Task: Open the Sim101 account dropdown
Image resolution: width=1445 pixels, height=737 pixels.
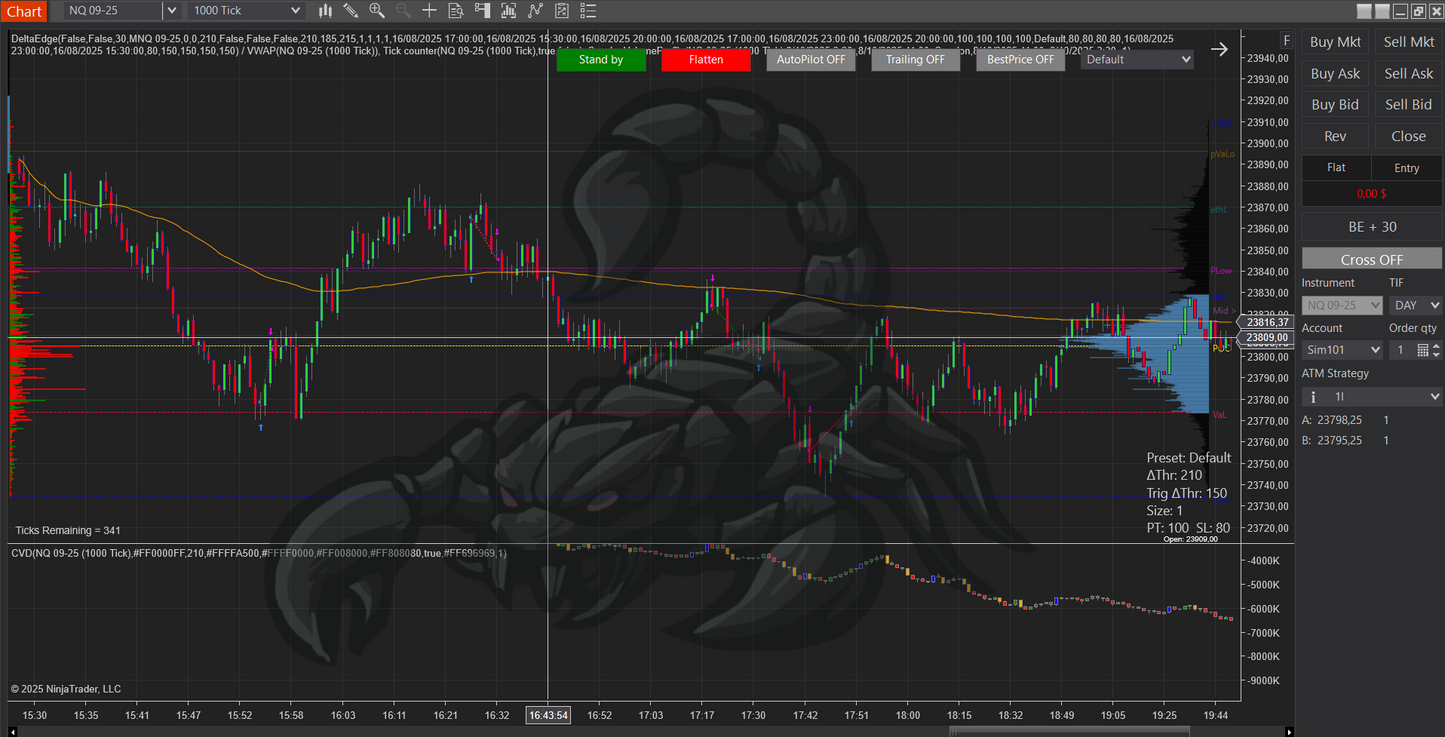Action: (x=1342, y=350)
